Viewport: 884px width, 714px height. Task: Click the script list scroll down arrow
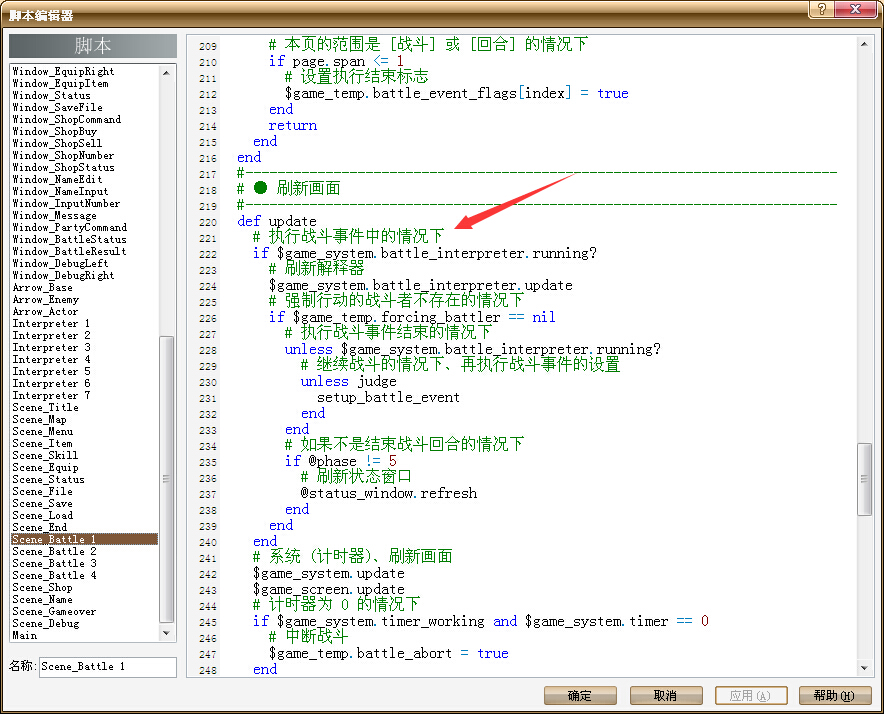166,633
